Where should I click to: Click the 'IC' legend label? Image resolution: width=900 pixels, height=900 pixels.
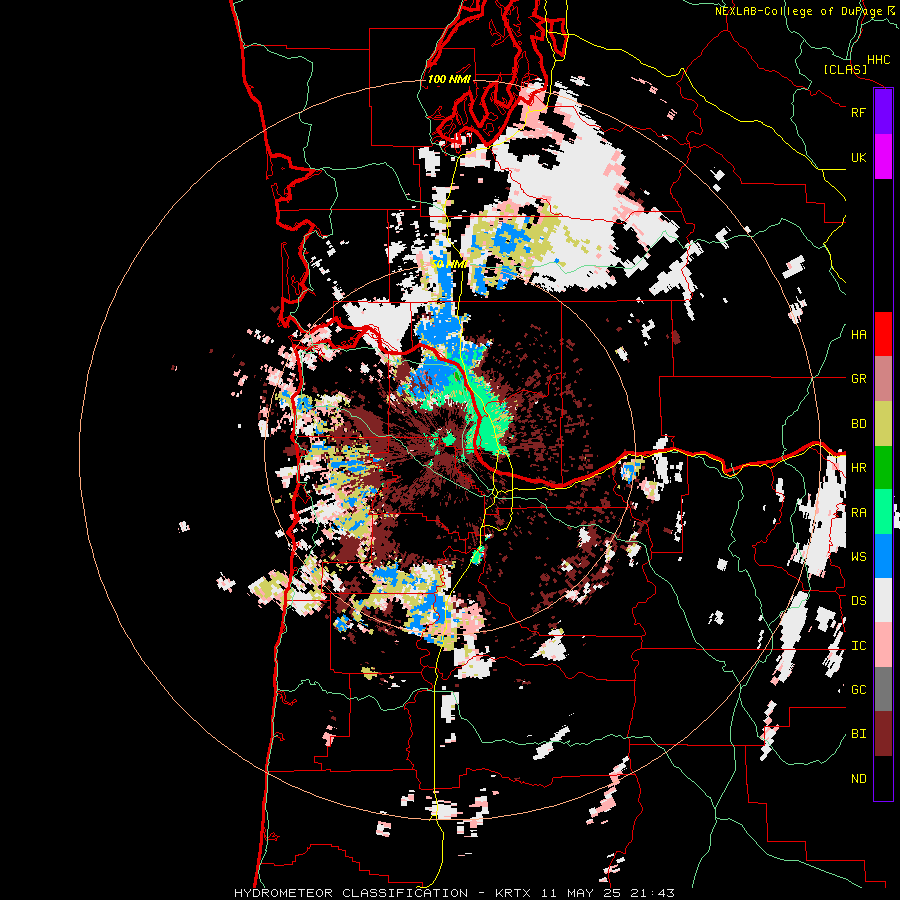858,646
